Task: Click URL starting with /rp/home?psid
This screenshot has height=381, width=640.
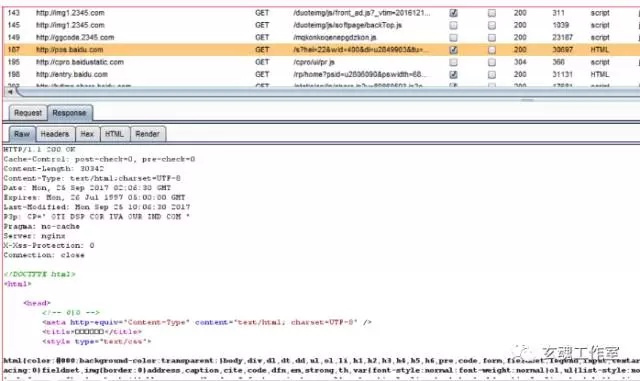Action: (x=360, y=75)
